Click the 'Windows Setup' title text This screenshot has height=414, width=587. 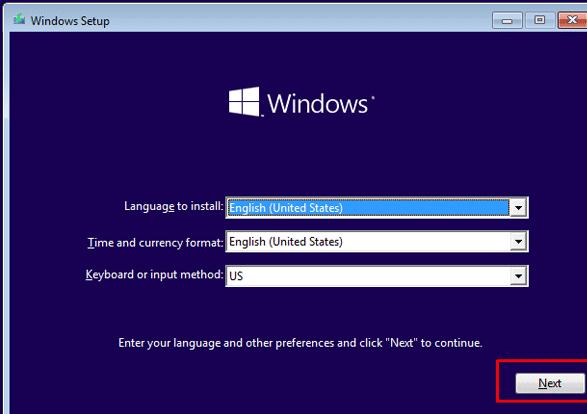click(x=70, y=21)
